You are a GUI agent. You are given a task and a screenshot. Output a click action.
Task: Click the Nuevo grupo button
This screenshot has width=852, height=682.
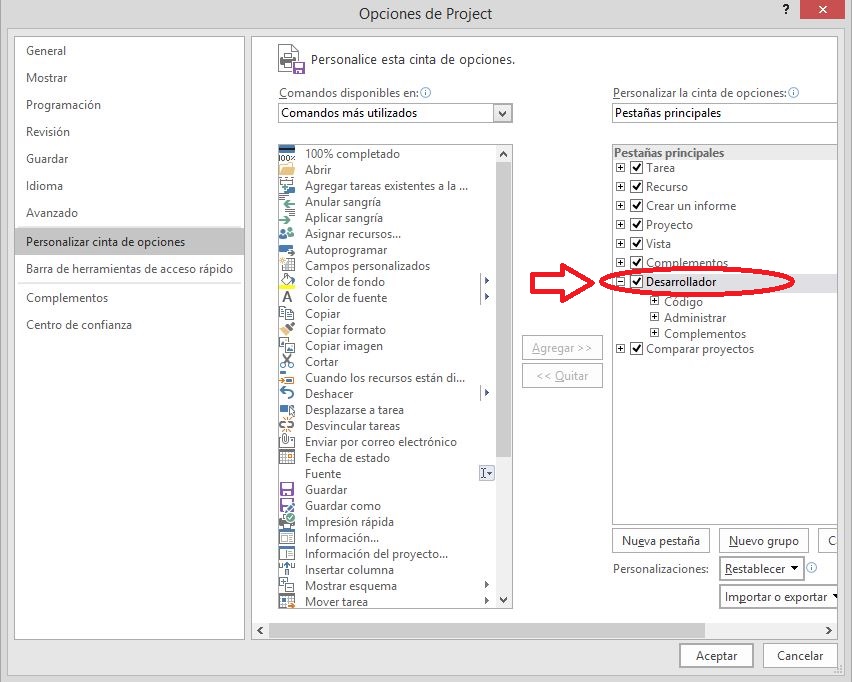coord(763,541)
